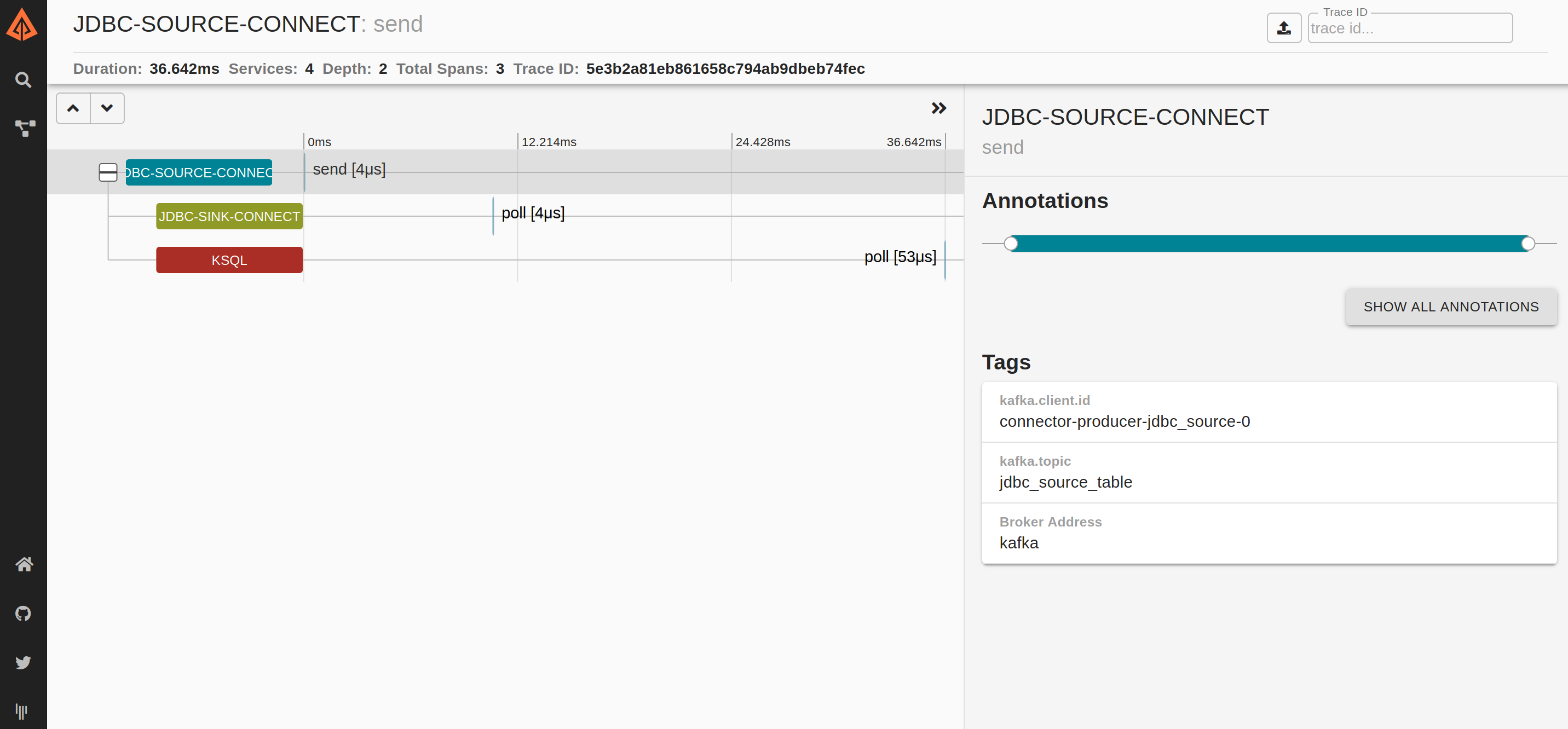Select the JDBC-SINK-CONNECT service span
The height and width of the screenshot is (729, 1568).
tap(229, 216)
